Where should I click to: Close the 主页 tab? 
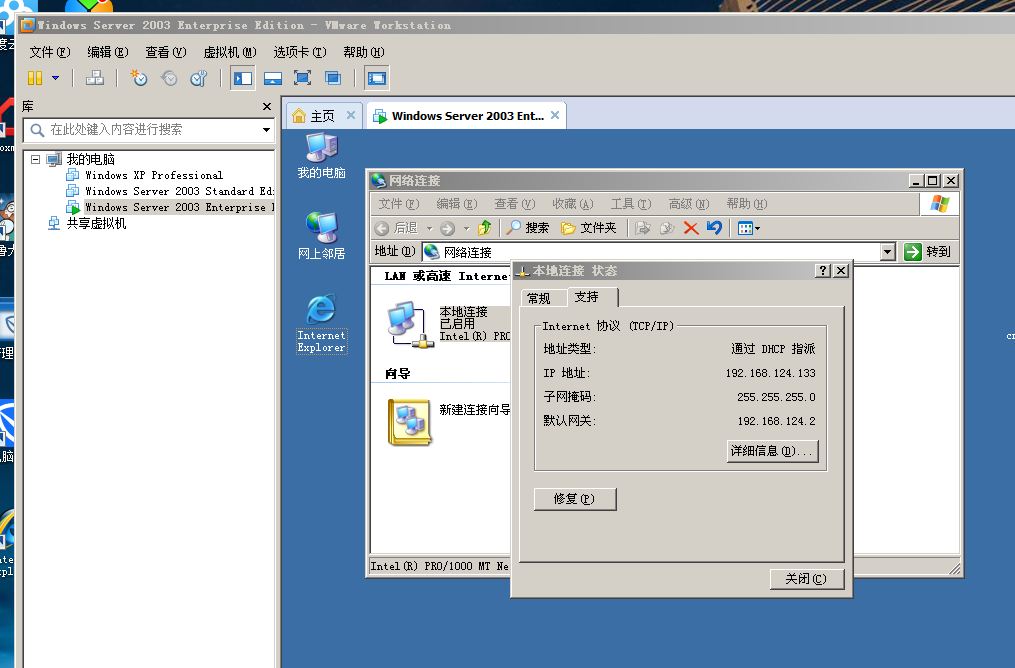click(x=351, y=115)
